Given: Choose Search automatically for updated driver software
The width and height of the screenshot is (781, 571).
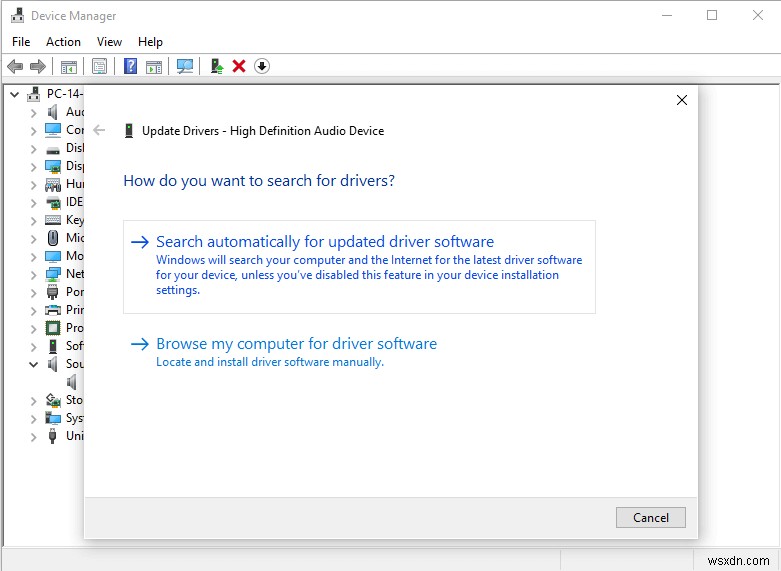Looking at the screenshot, I should tap(325, 242).
